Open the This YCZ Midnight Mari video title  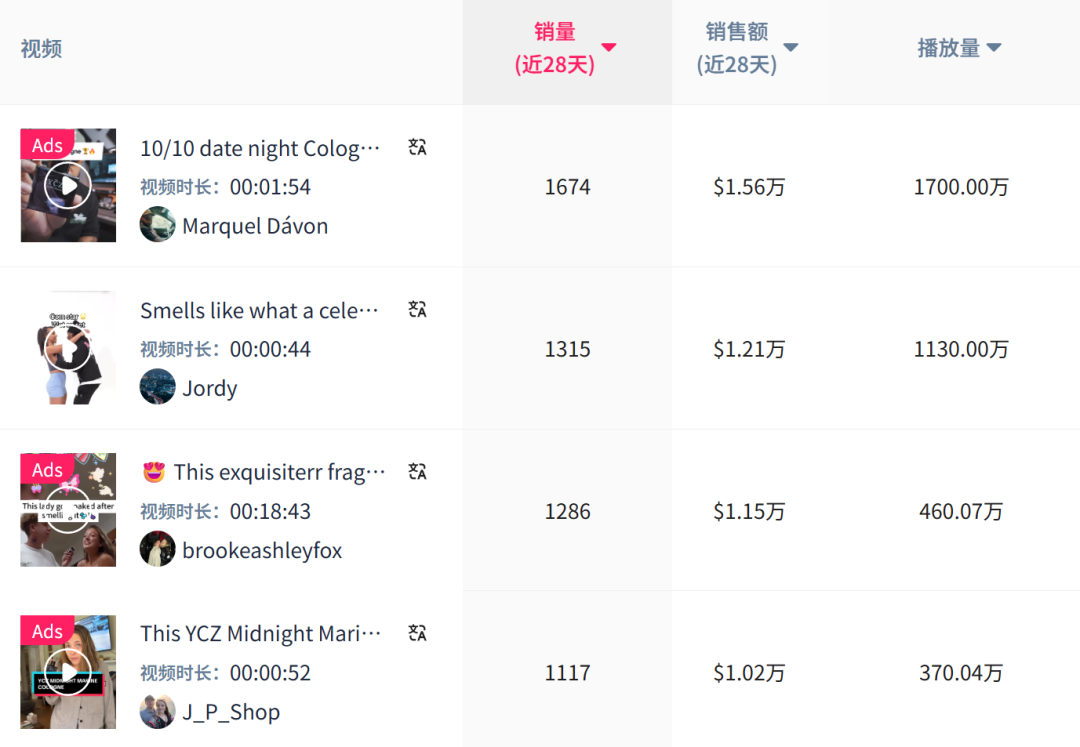(262, 633)
